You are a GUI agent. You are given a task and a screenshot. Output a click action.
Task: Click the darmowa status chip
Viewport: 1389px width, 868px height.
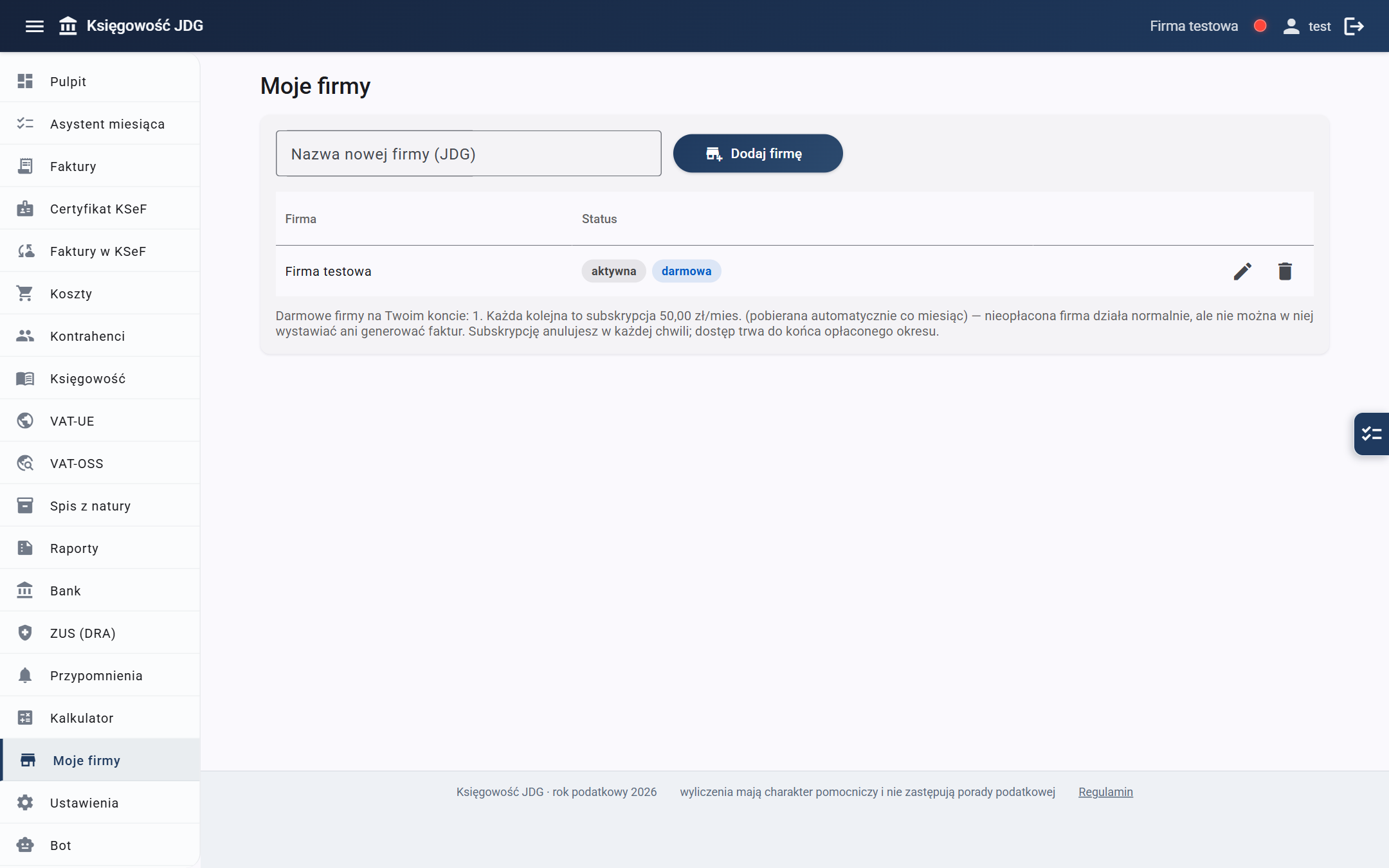point(686,271)
